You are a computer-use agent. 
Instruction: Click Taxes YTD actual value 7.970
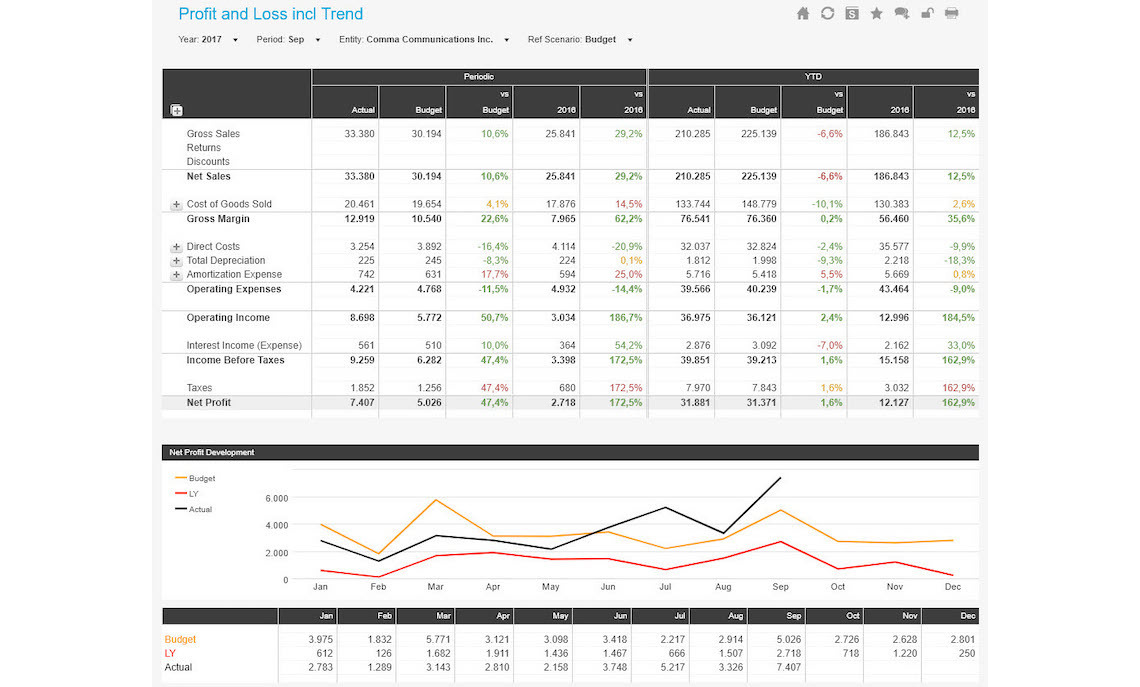coord(697,388)
